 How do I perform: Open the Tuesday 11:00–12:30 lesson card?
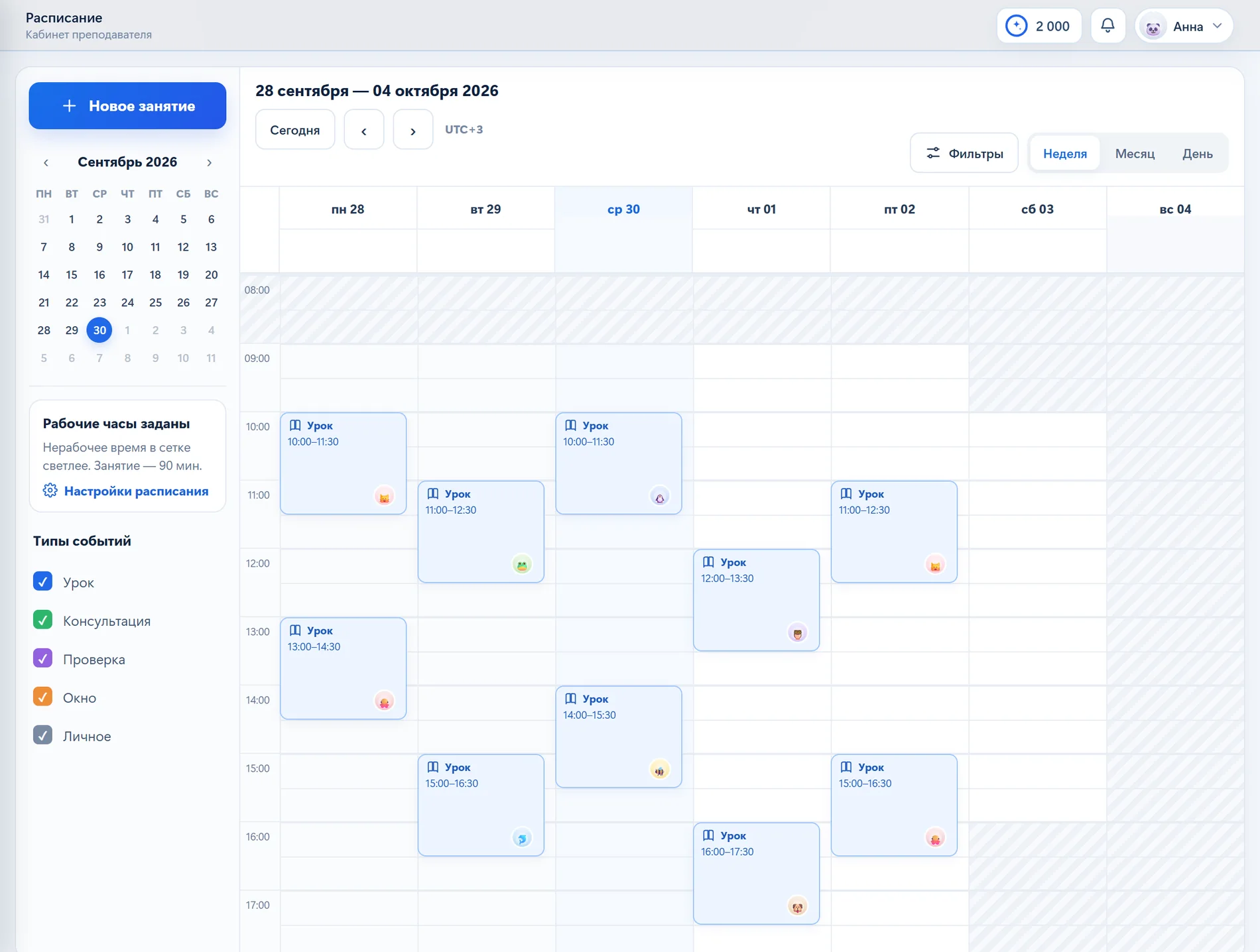click(x=481, y=532)
